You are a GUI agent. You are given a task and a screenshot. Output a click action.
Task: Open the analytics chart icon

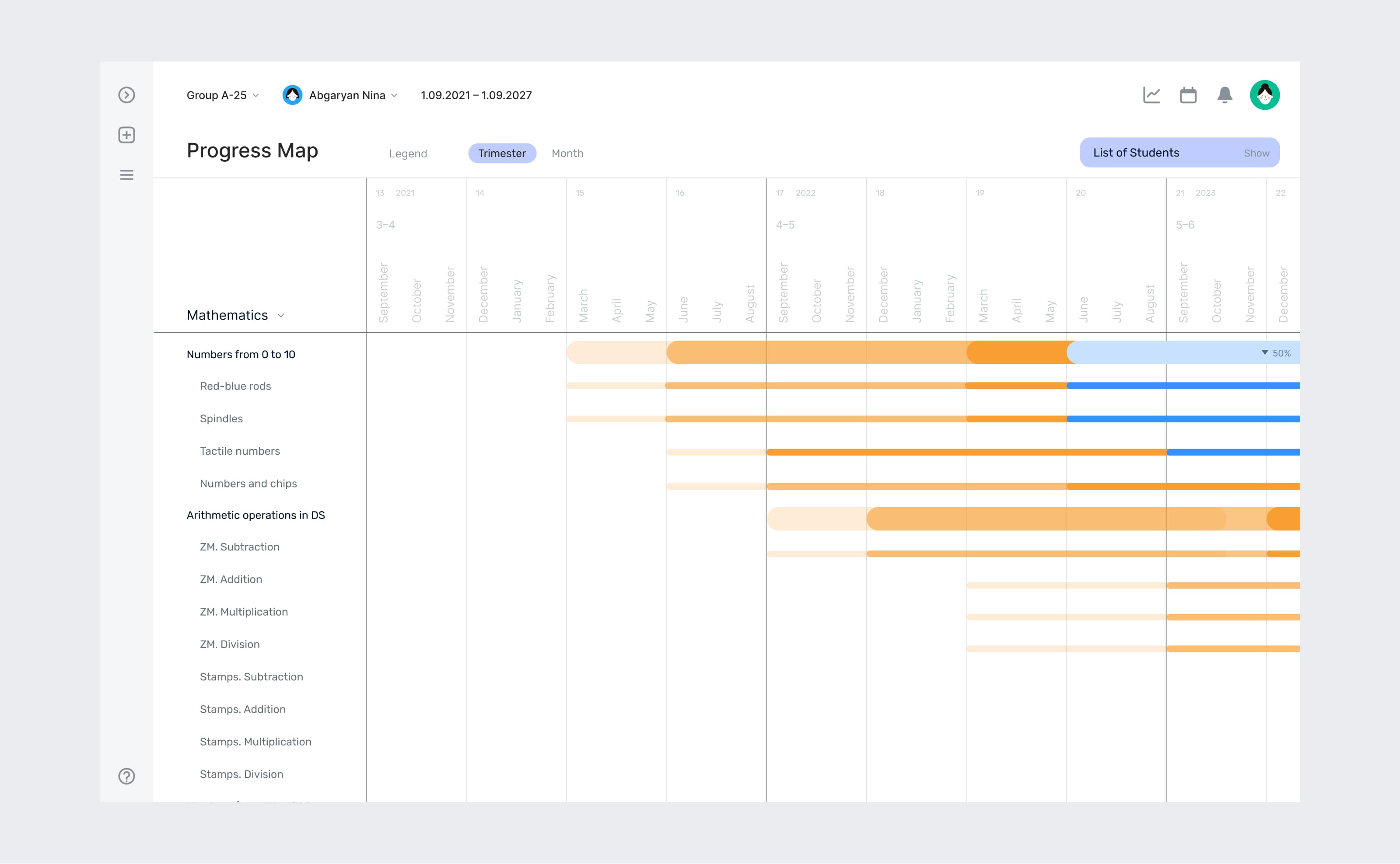click(1151, 95)
